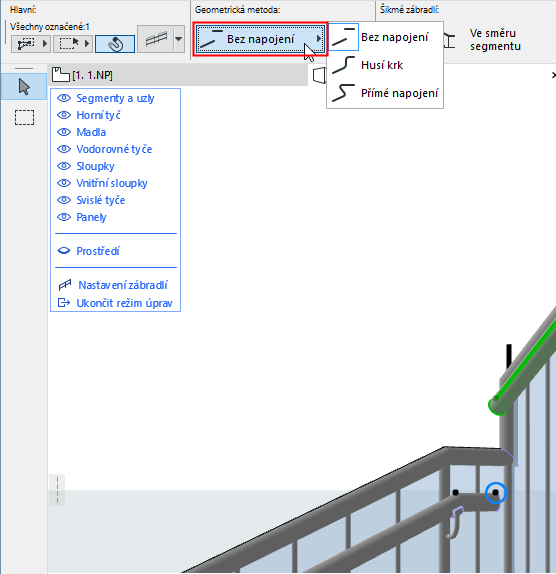This screenshot has height=574, width=556.
Task: Click the rectangle arrow selection method icon
Action: [x=69, y=44]
